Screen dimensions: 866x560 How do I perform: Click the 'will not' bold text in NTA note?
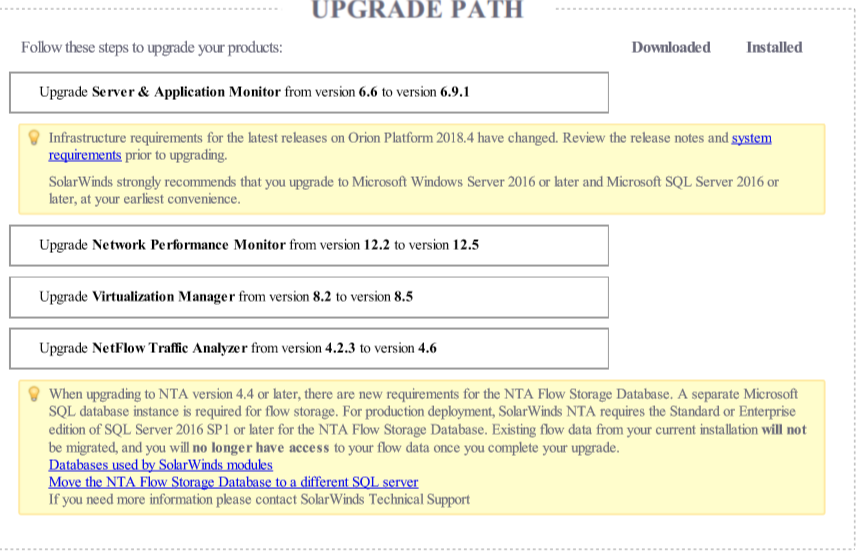784,430
